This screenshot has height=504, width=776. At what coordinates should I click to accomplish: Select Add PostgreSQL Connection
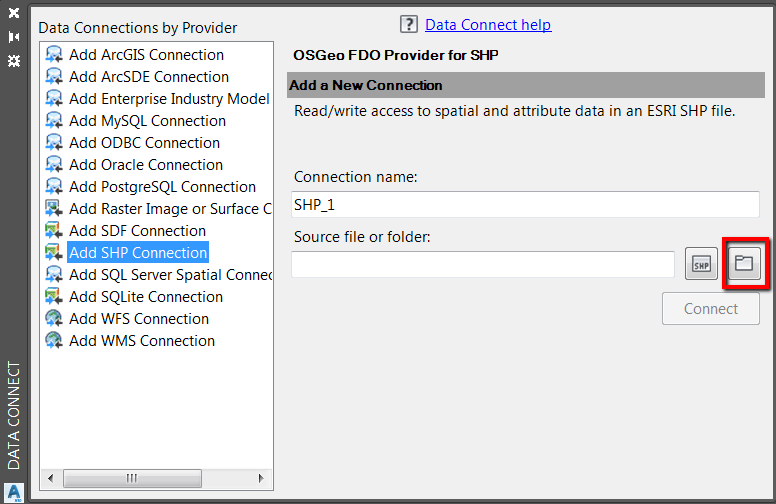pyautogui.click(x=162, y=187)
